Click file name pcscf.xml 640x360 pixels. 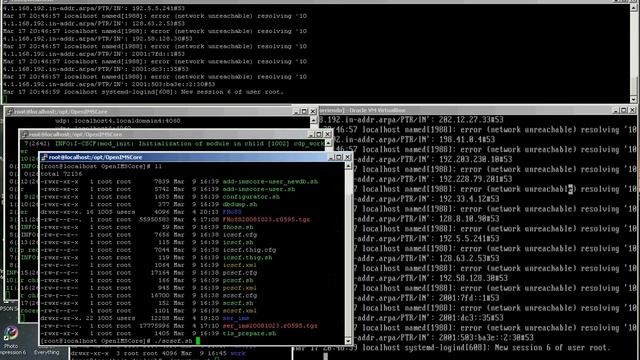click(240, 288)
